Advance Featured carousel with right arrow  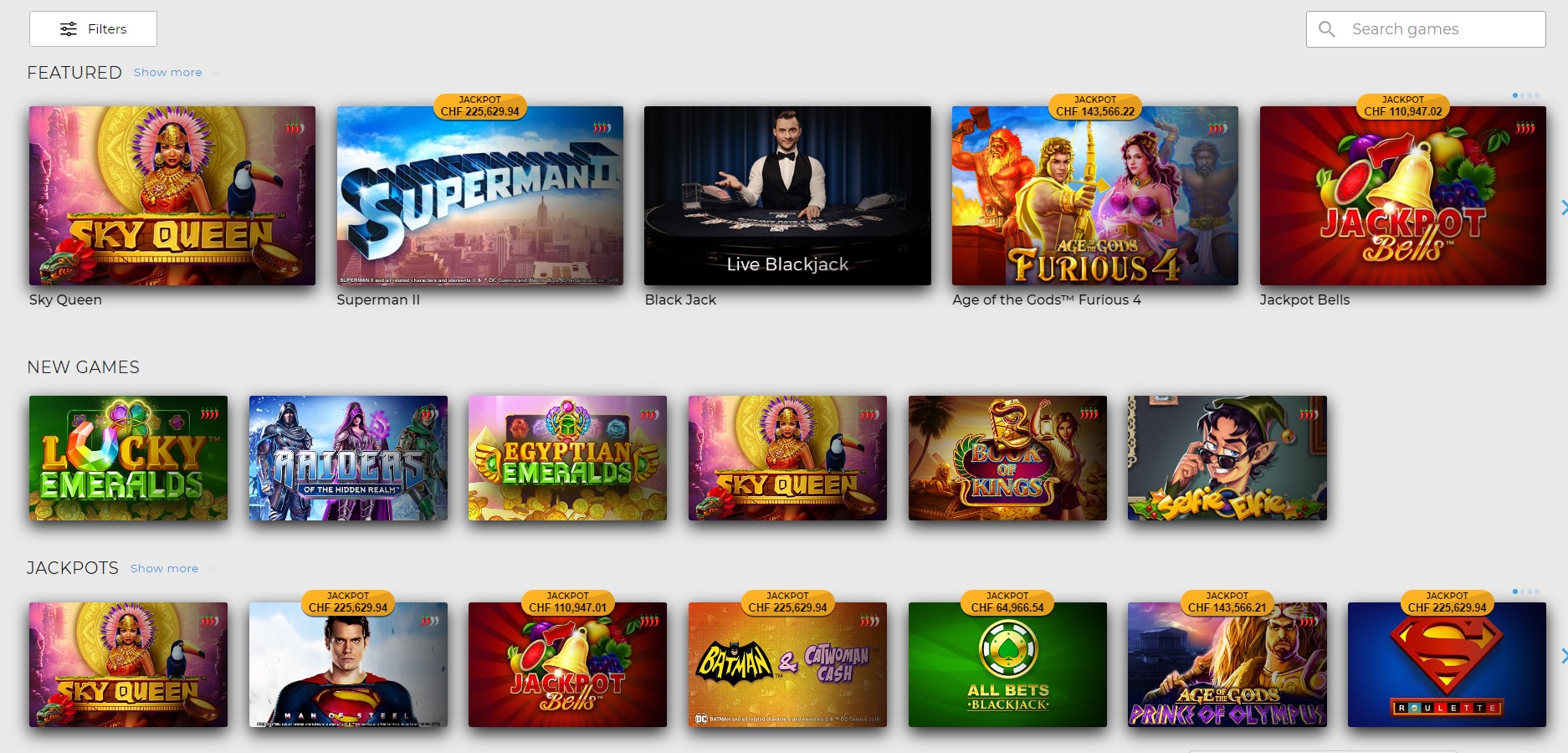pos(1562,207)
